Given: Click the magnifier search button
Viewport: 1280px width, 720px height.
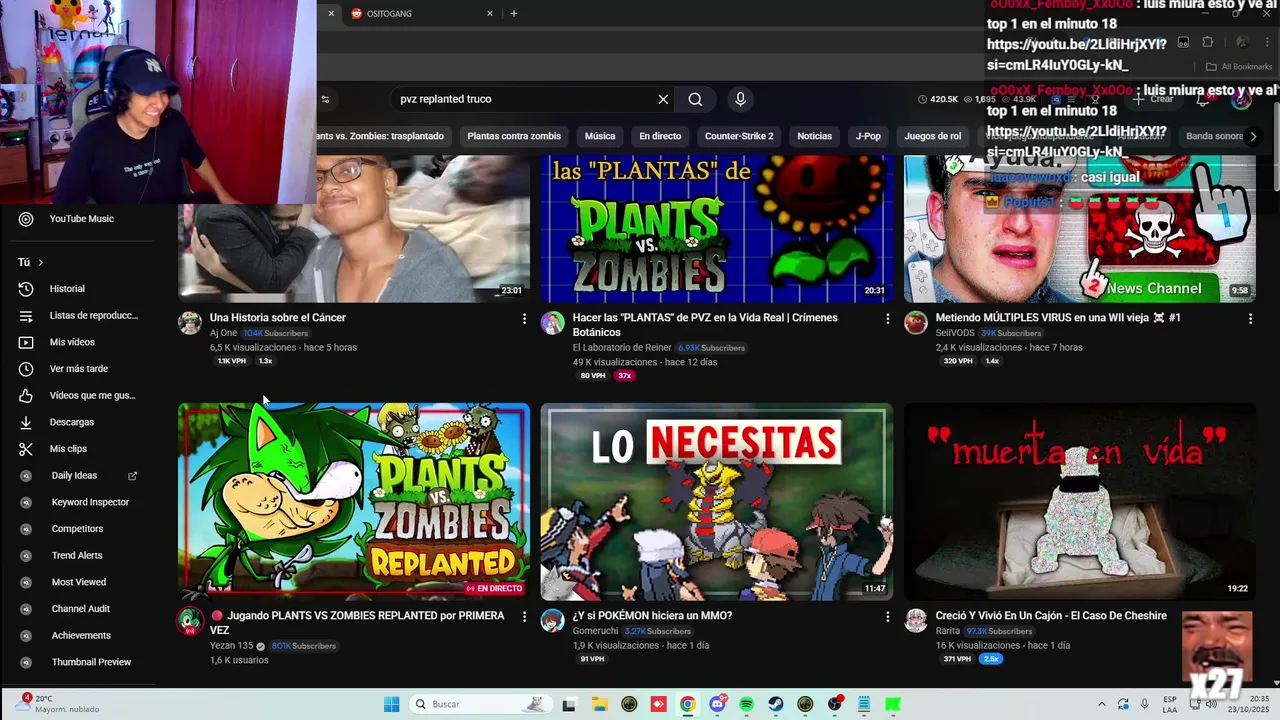Looking at the screenshot, I should pos(695,99).
